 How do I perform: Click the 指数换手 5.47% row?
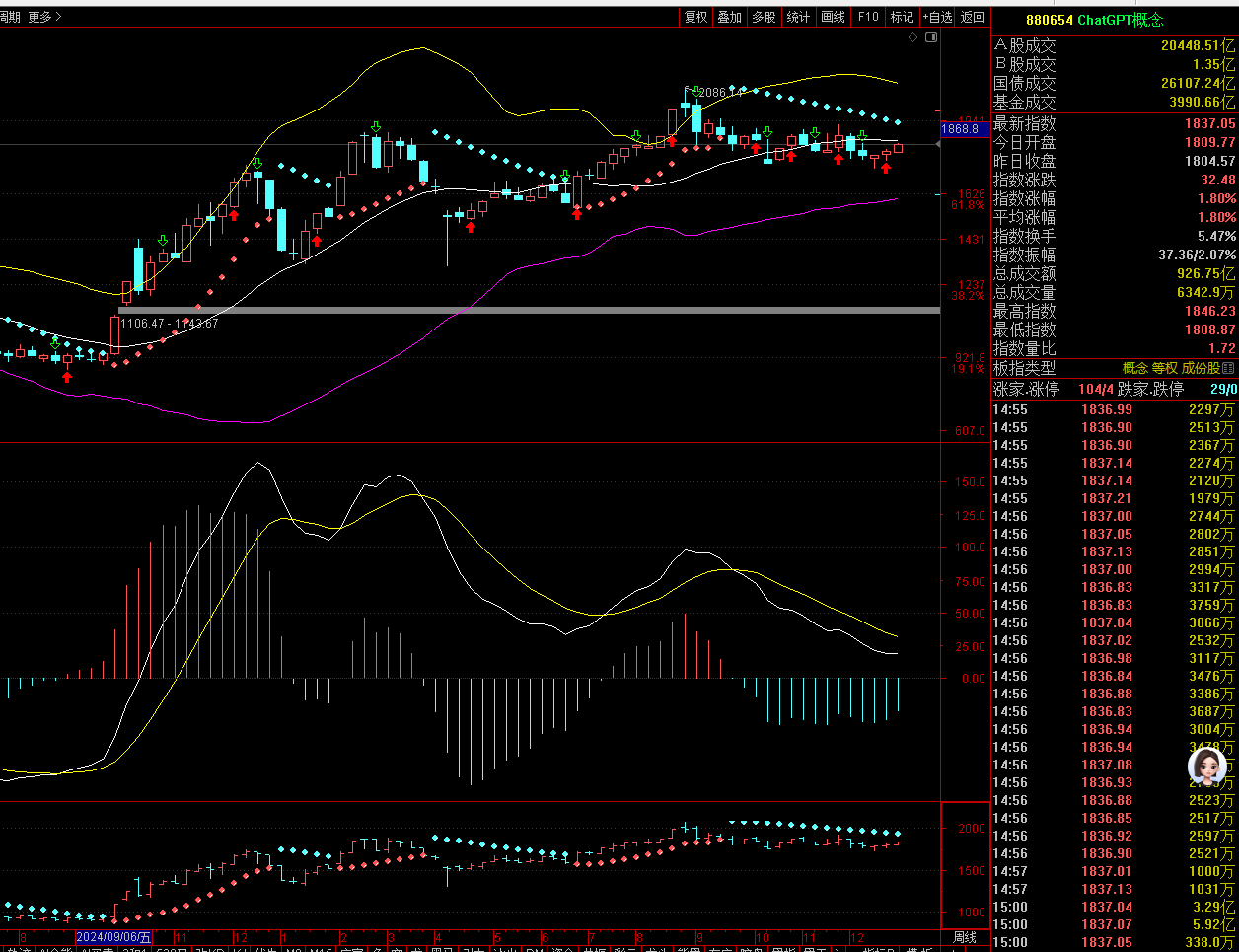(1115, 236)
